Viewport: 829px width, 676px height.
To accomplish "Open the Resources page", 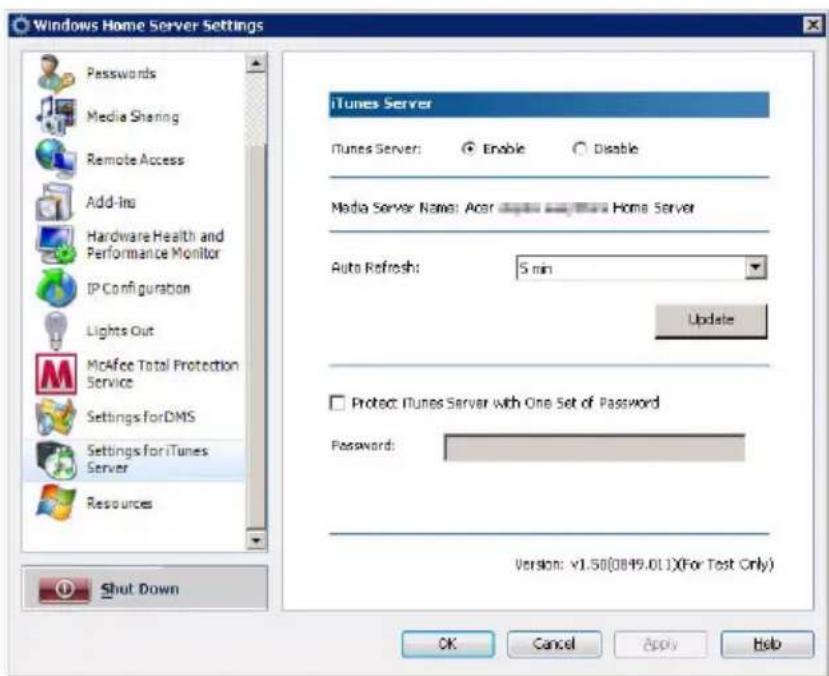I will click(x=119, y=503).
